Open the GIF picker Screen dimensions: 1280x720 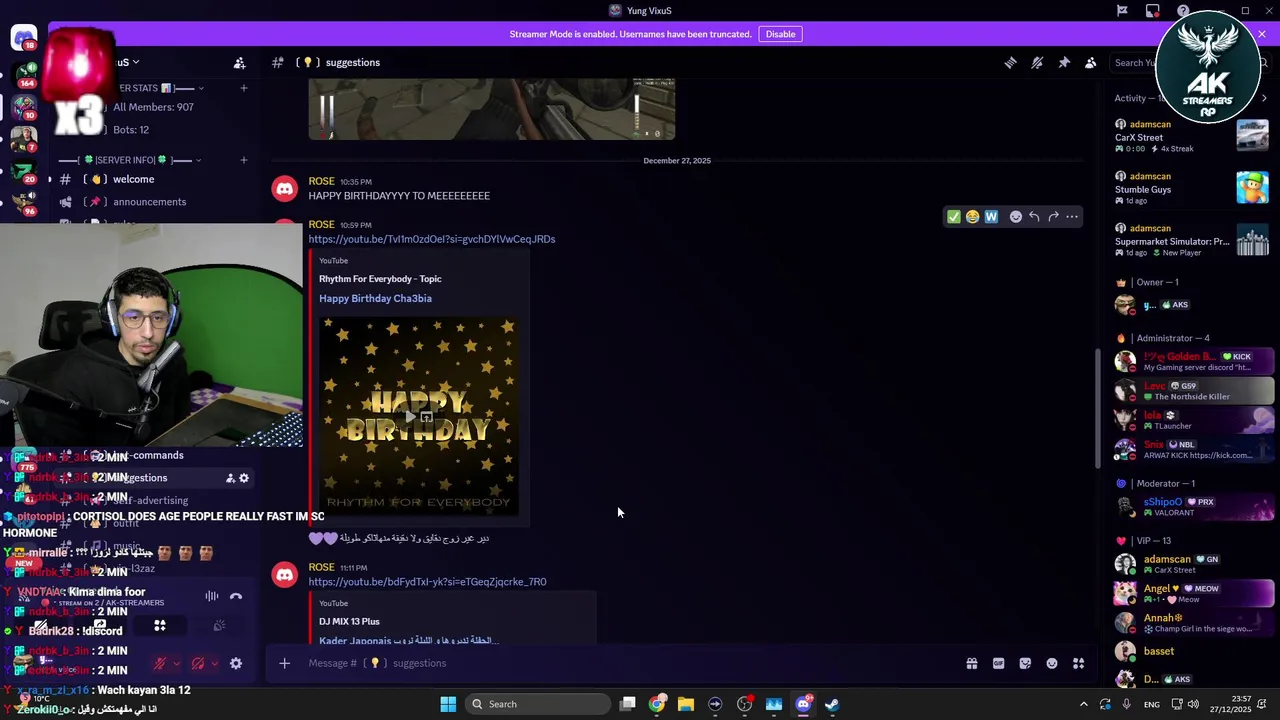pos(998,663)
